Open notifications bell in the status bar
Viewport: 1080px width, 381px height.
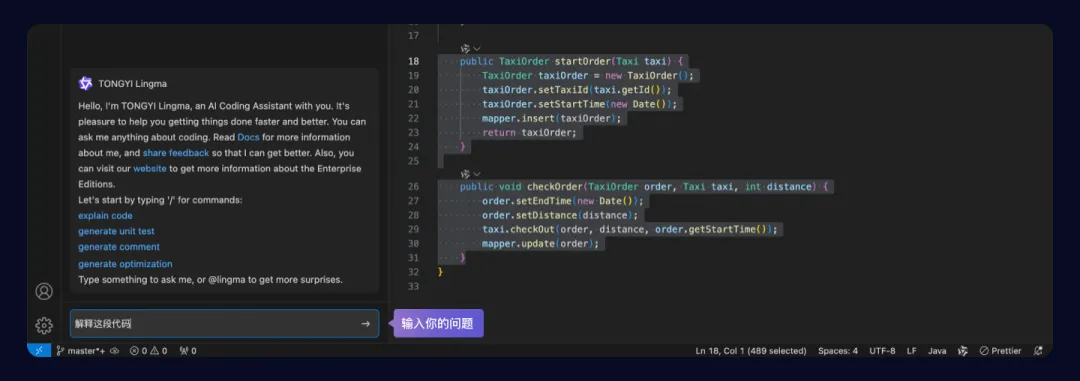(x=1038, y=351)
